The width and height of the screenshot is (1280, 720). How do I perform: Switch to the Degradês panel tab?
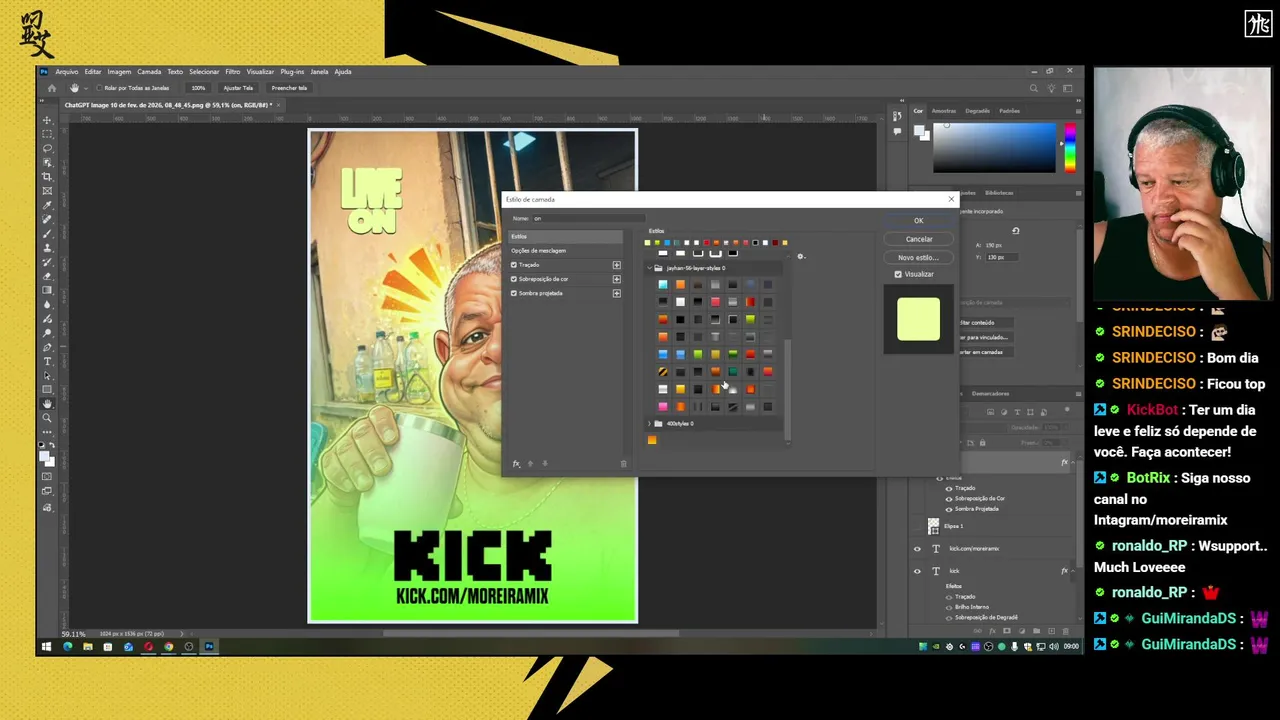point(977,111)
